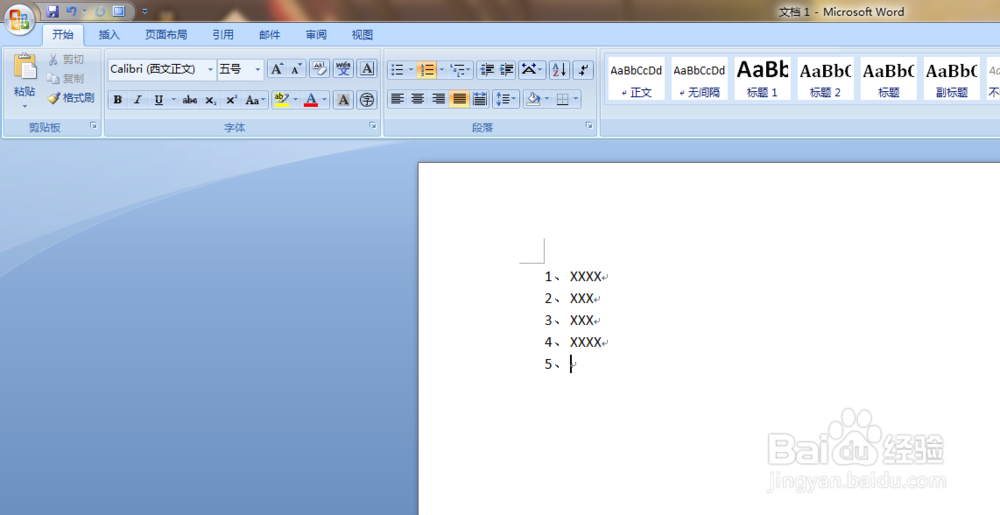The width and height of the screenshot is (1000, 515).
Task: Undo the last action
Action: (x=71, y=11)
